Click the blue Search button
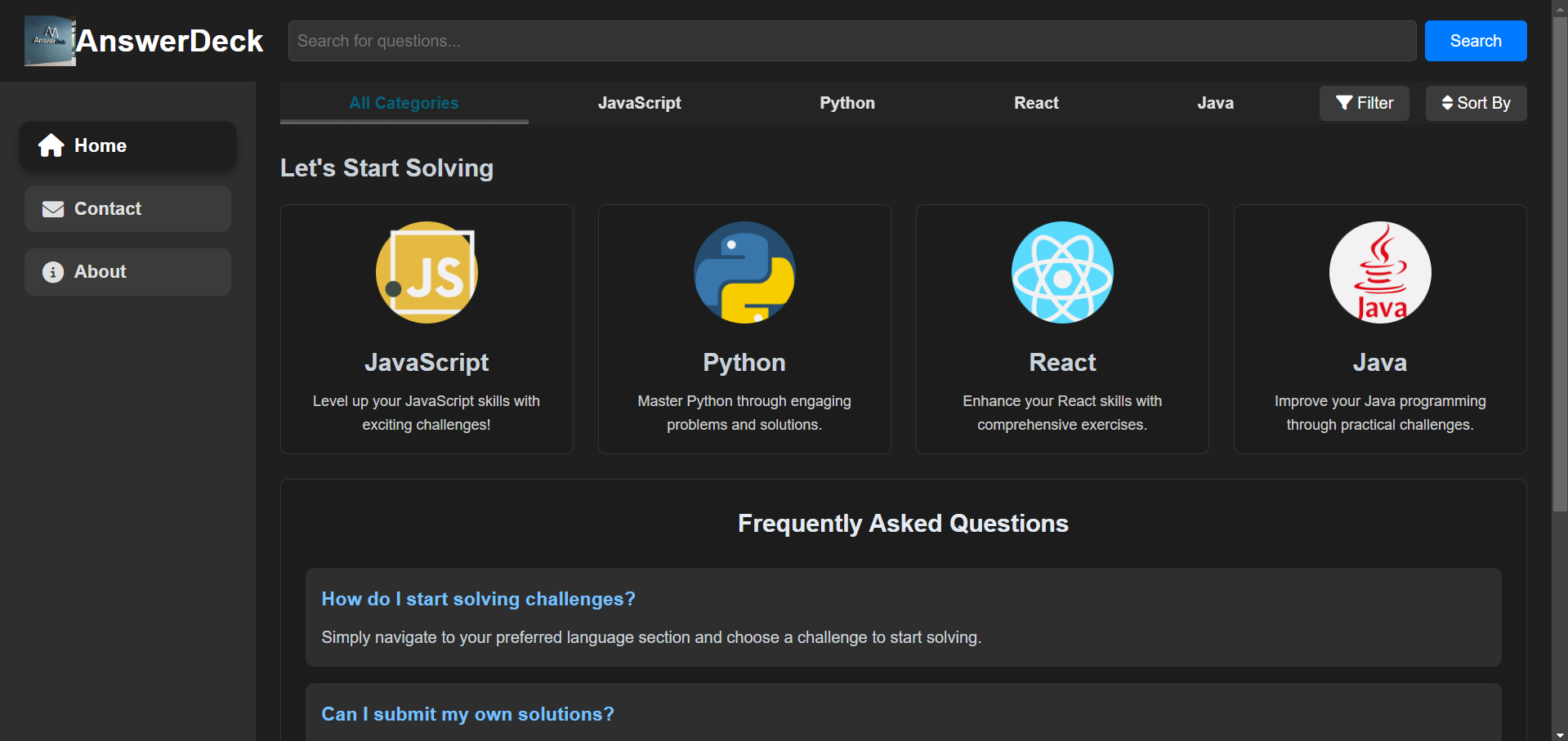Viewport: 1568px width, 741px height. (1476, 41)
